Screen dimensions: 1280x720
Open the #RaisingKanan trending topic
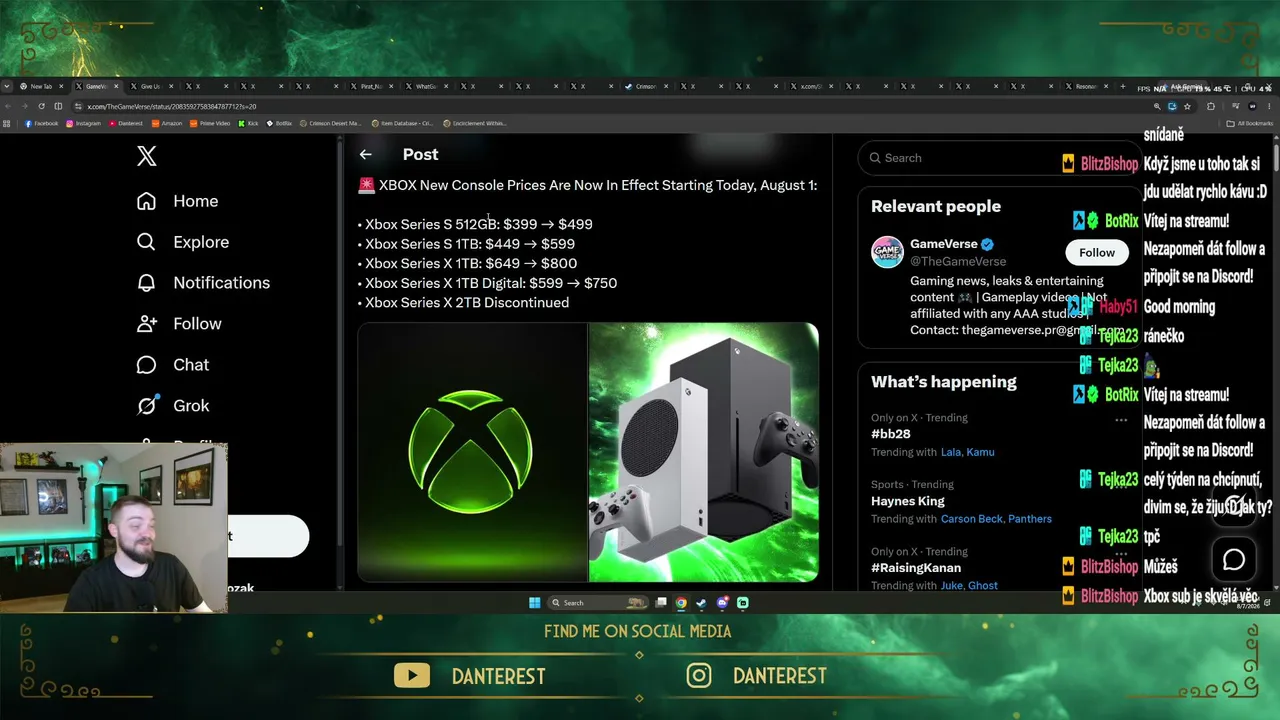tap(916, 568)
